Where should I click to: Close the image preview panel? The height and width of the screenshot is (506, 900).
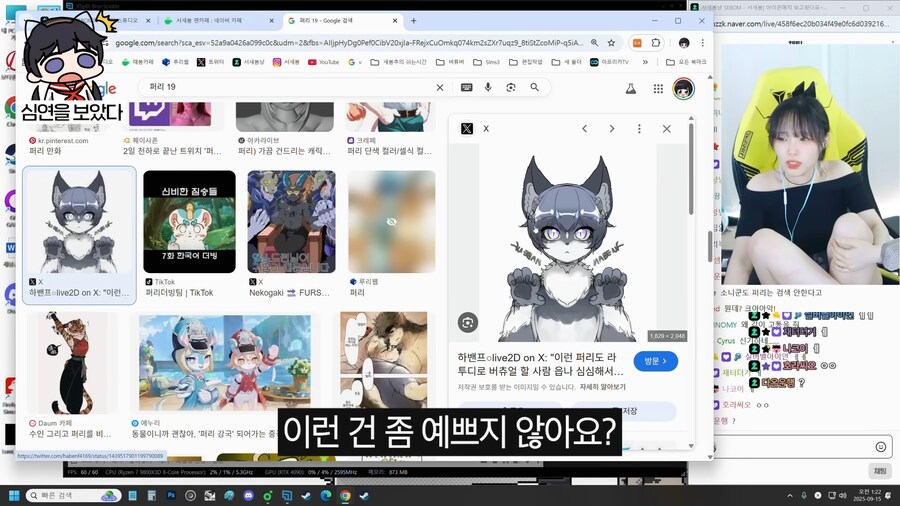click(666, 129)
